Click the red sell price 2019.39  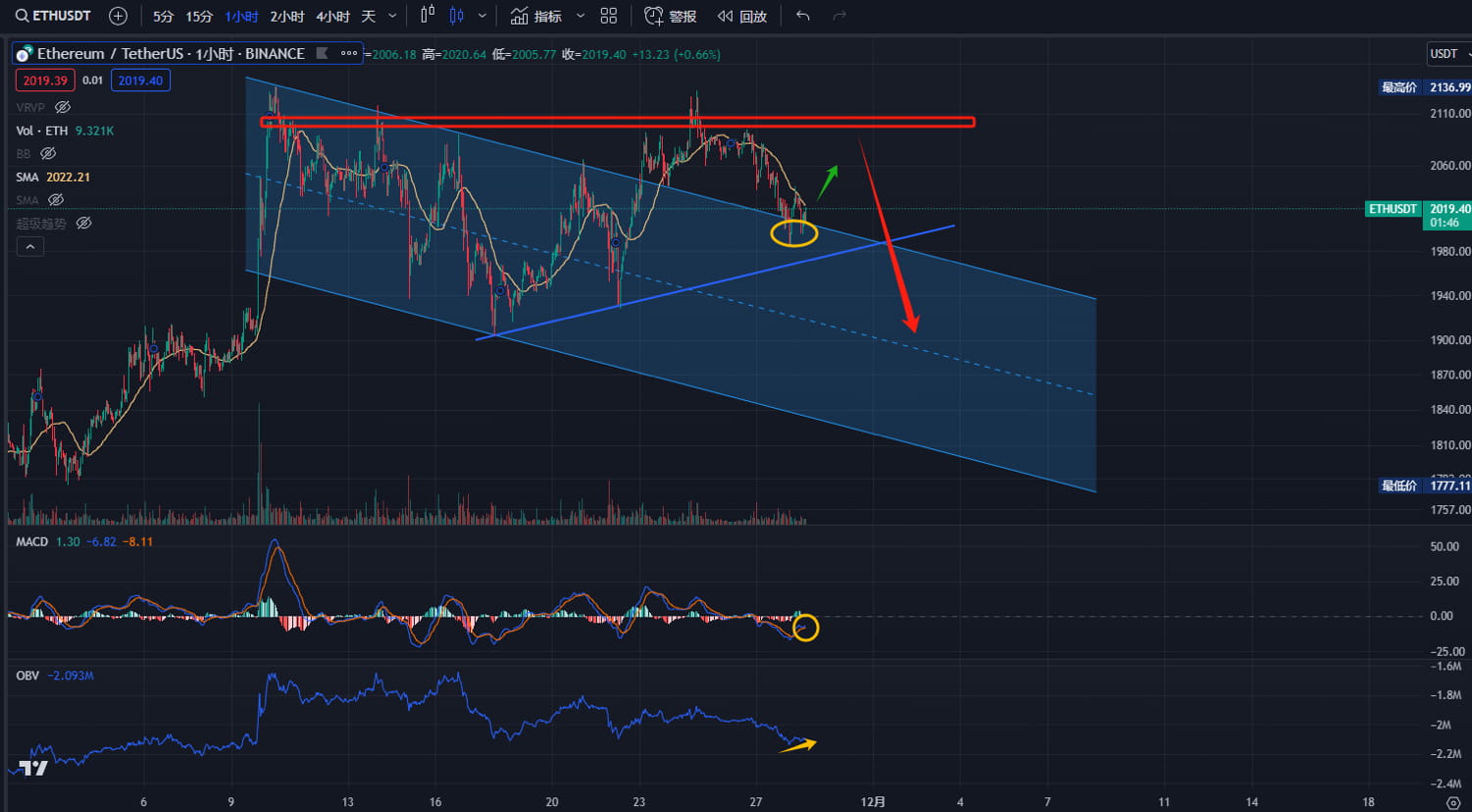pyautogui.click(x=45, y=80)
